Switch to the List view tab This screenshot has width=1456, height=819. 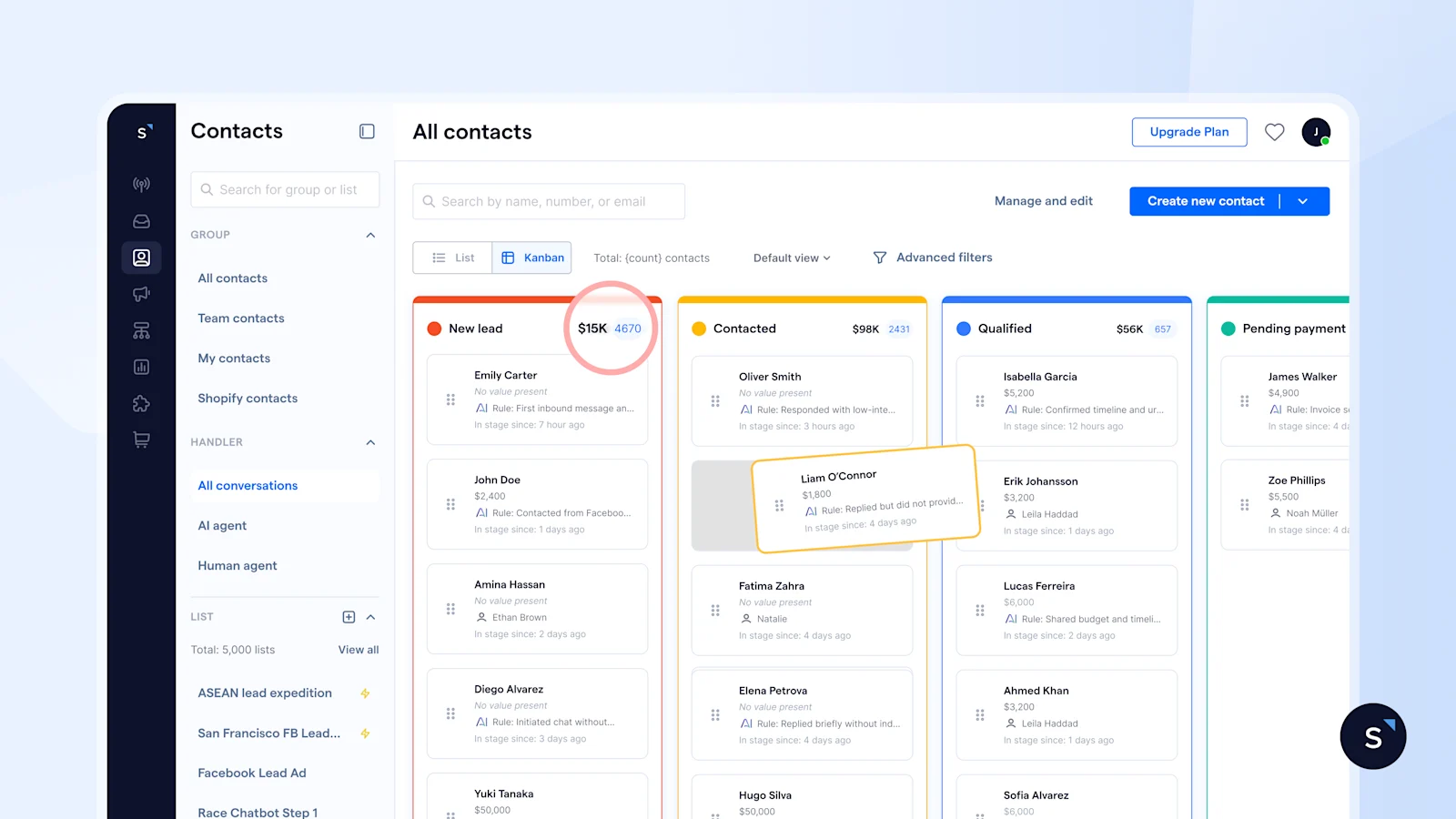tap(452, 258)
